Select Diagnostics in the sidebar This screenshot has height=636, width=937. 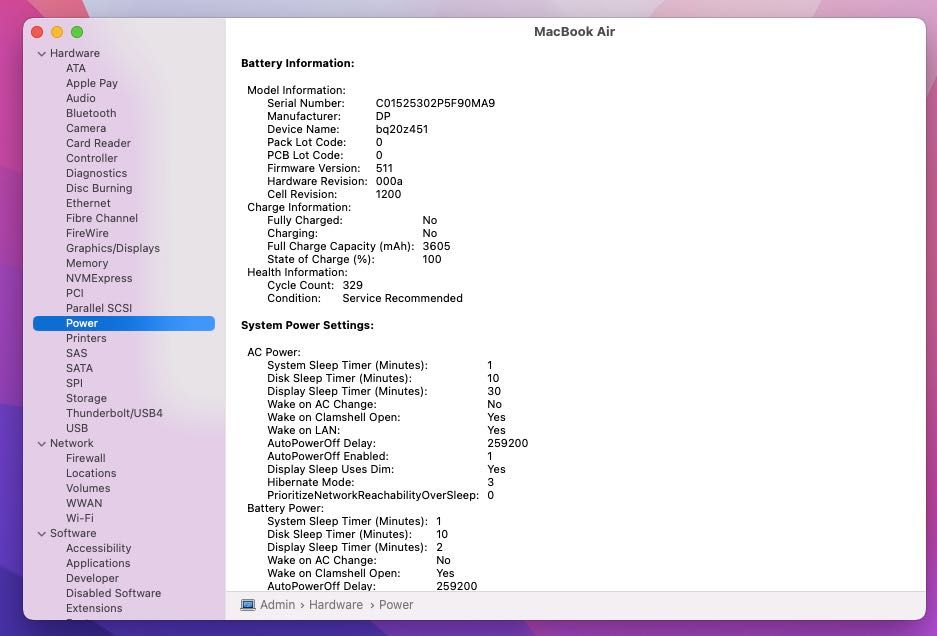[96, 173]
